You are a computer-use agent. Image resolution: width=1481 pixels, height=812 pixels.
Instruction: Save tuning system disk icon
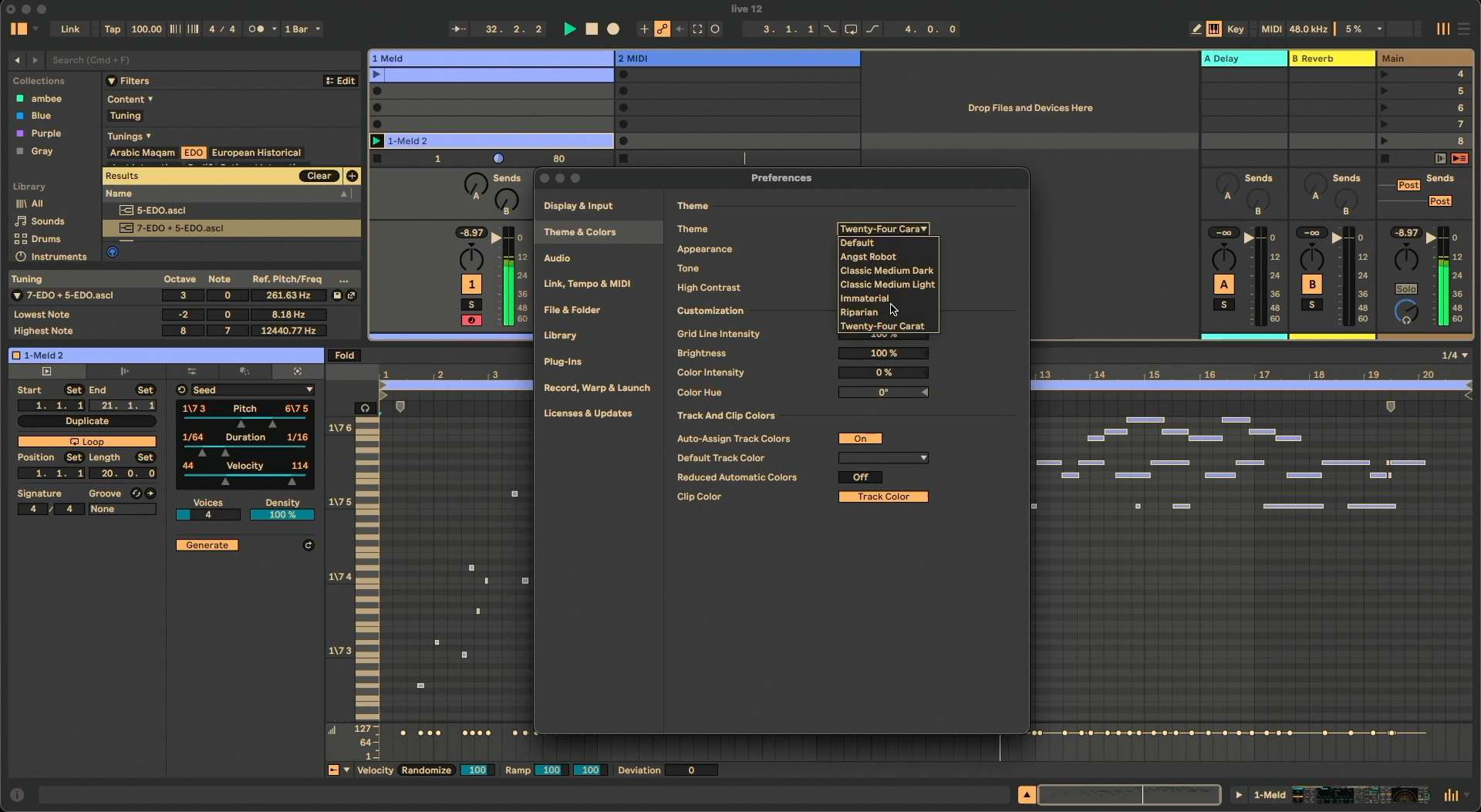(x=337, y=295)
